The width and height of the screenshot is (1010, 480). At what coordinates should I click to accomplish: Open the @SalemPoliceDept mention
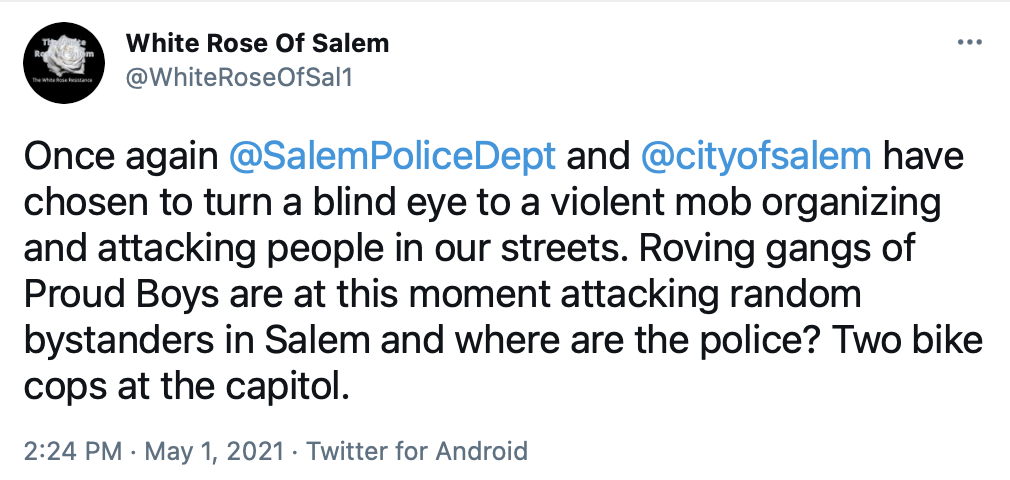(393, 158)
